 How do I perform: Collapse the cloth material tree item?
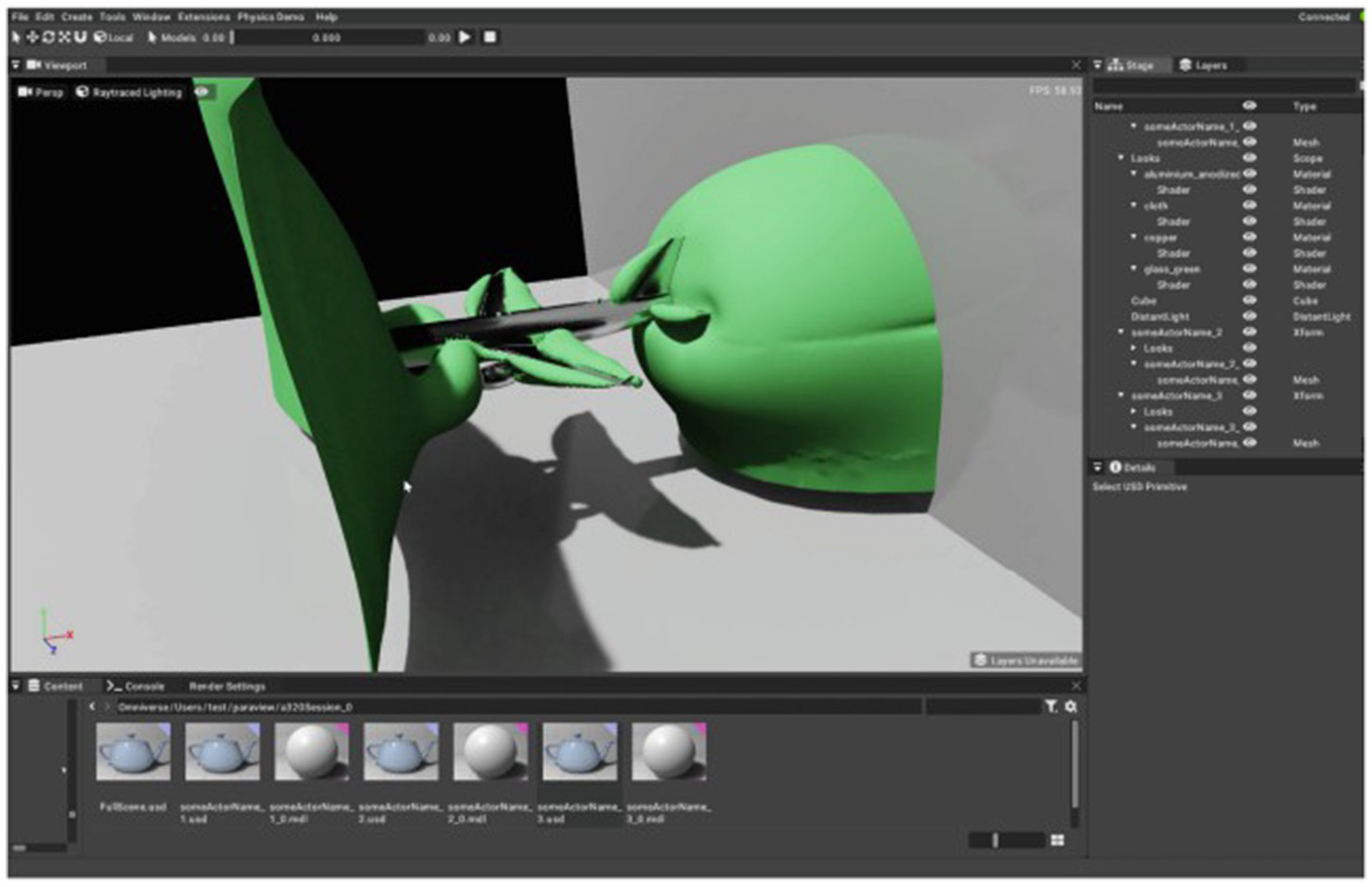pos(1133,205)
